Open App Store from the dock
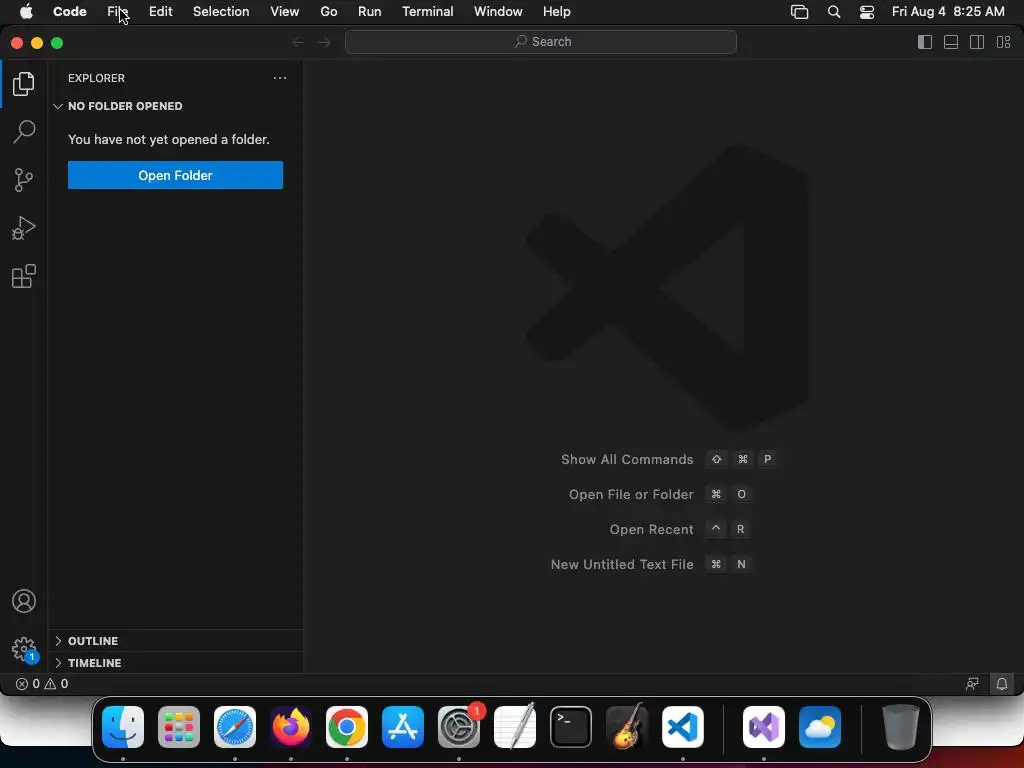Screen dimensions: 1024x768 [403, 727]
